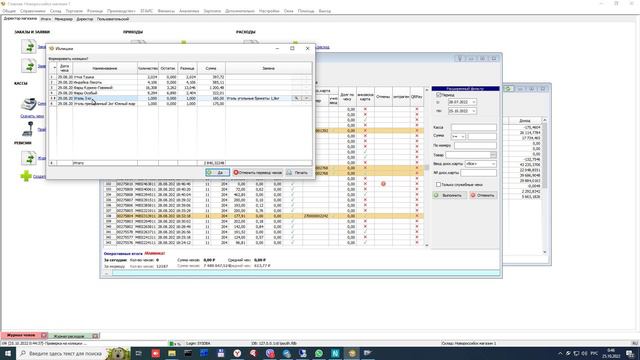
Task: Open the second document icon under ЗАКАЗЫ И ЗАЯВКИ
Action: tap(29, 66)
